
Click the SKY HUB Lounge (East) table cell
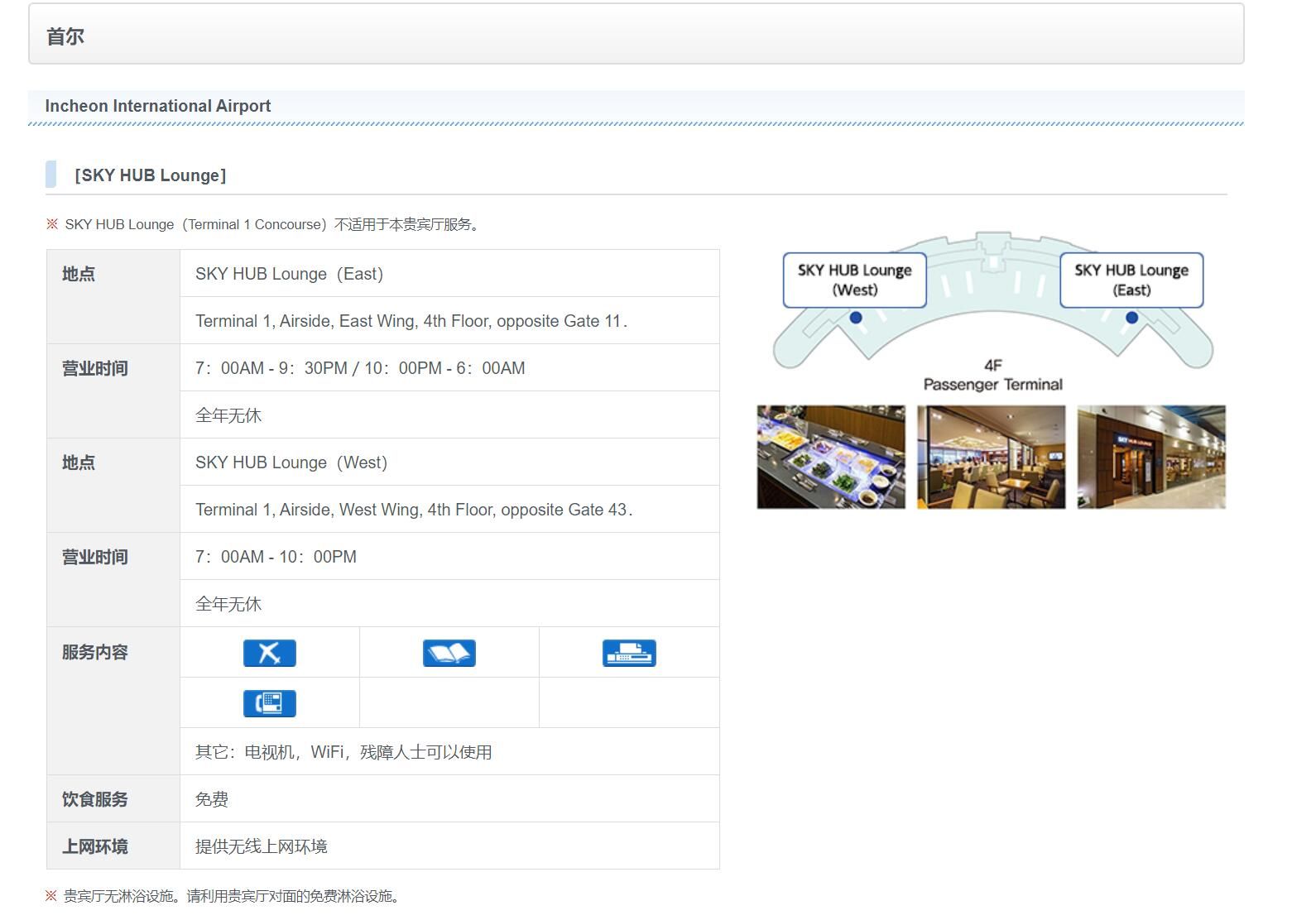[449, 274]
